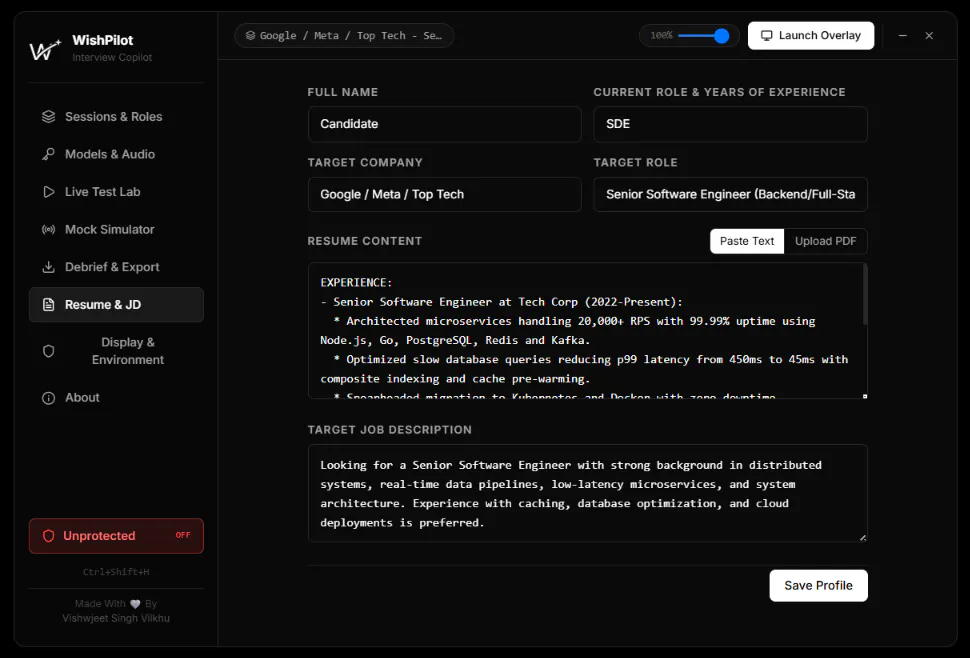Click the Resume & JD document icon

click(48, 304)
